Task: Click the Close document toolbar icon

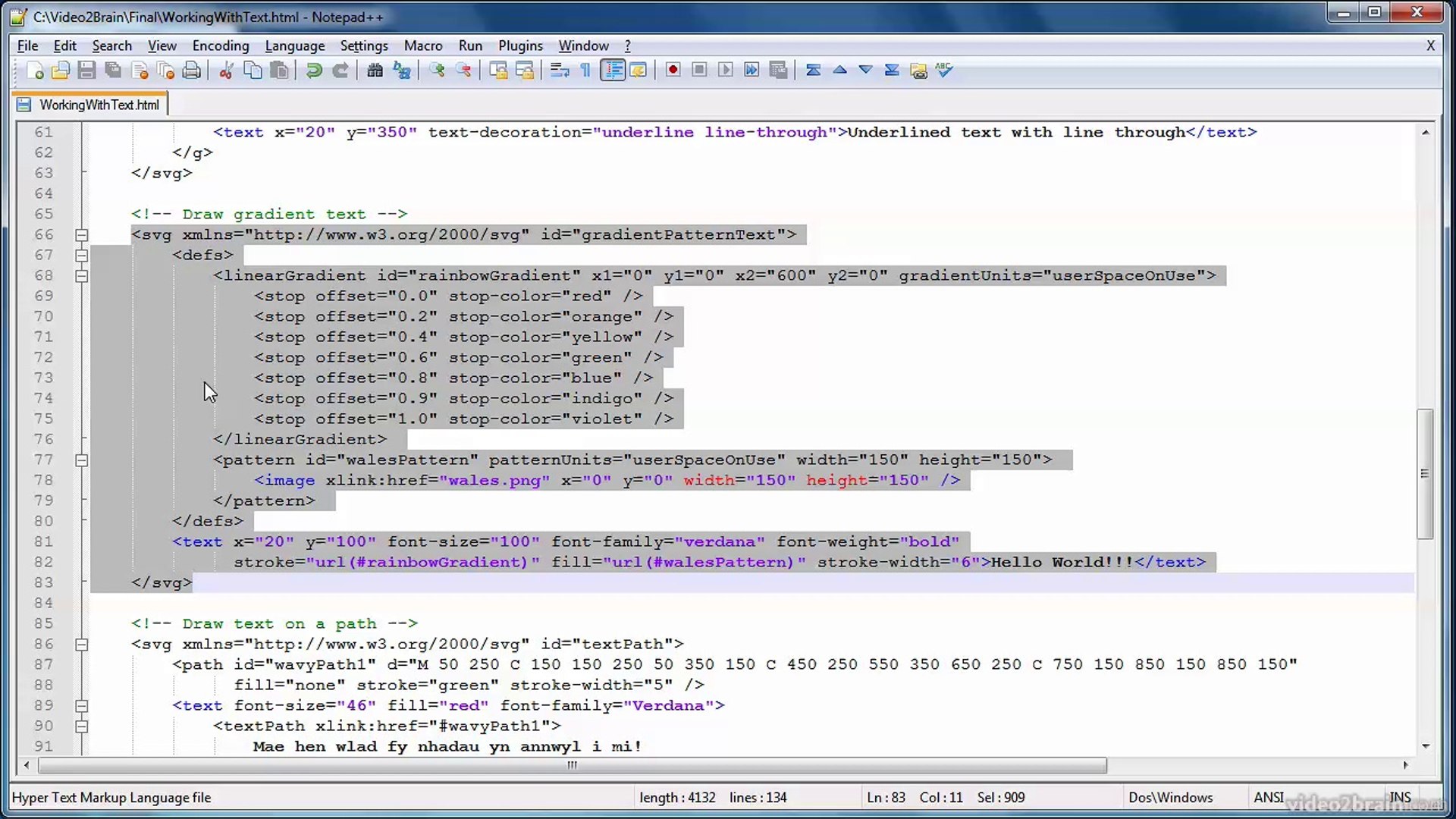Action: (x=140, y=71)
